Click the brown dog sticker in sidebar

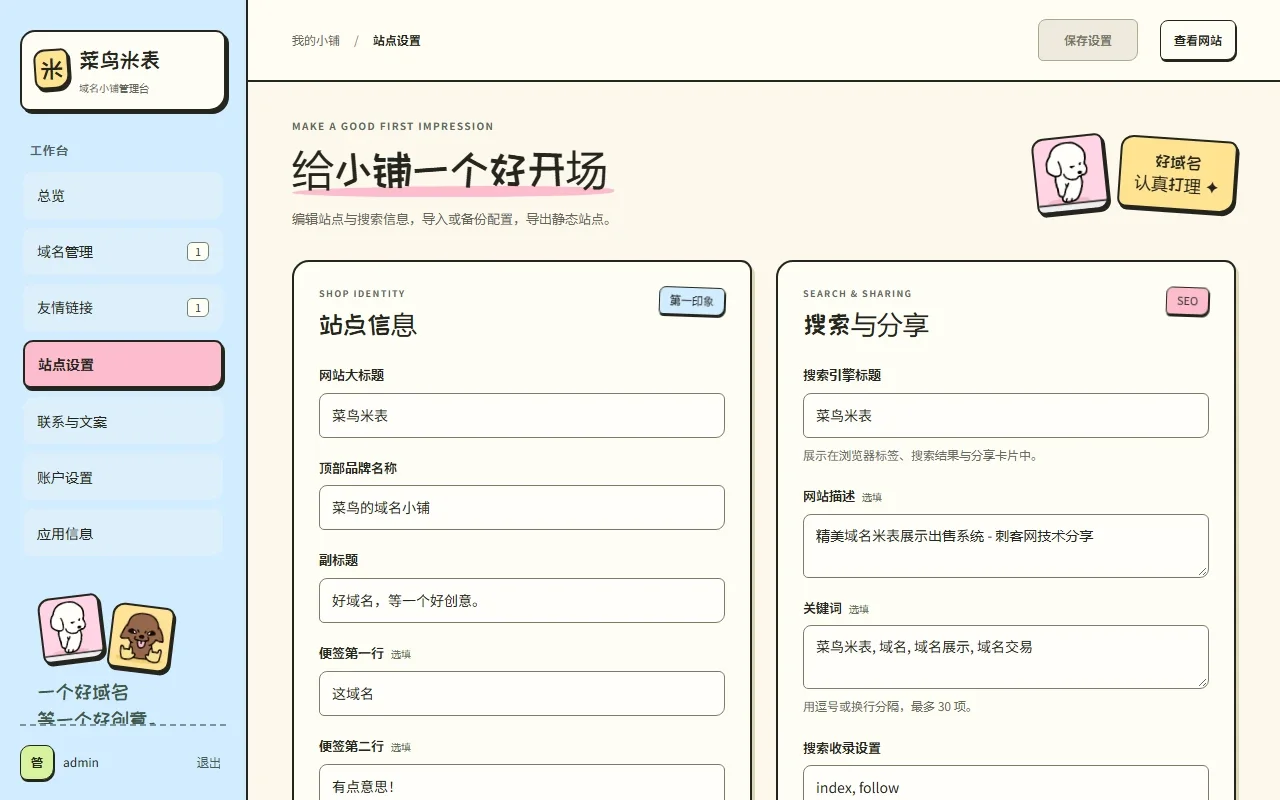click(141, 637)
